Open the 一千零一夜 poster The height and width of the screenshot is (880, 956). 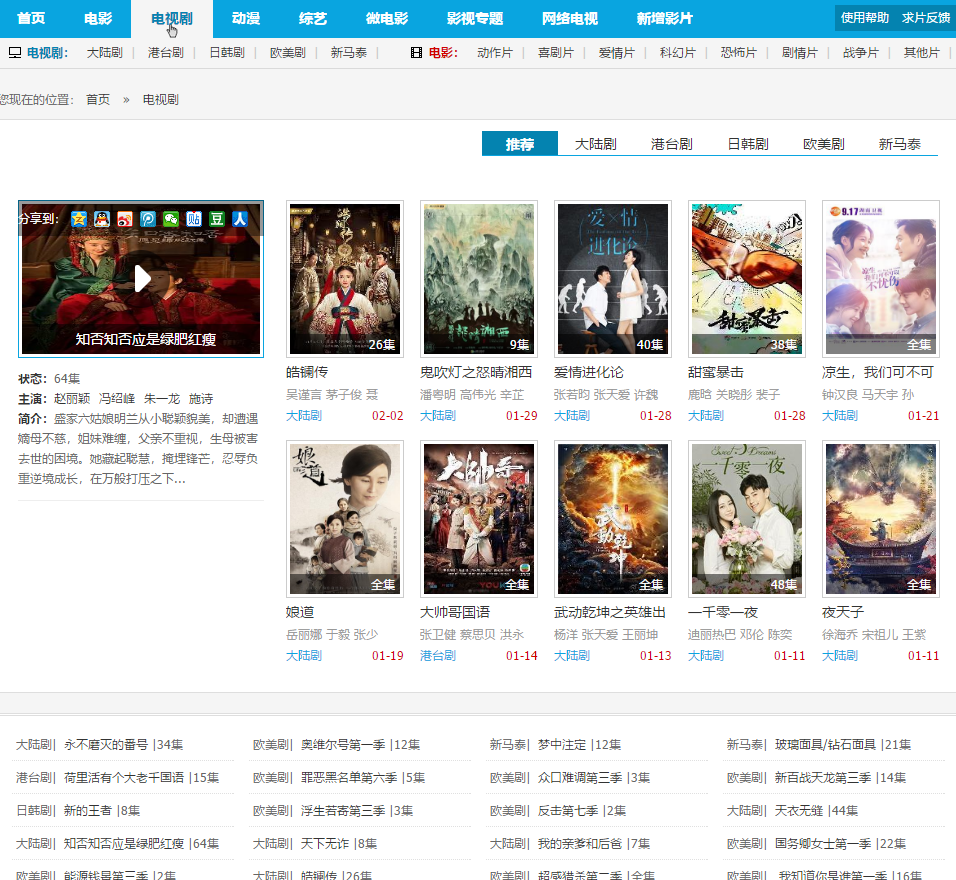tap(747, 519)
